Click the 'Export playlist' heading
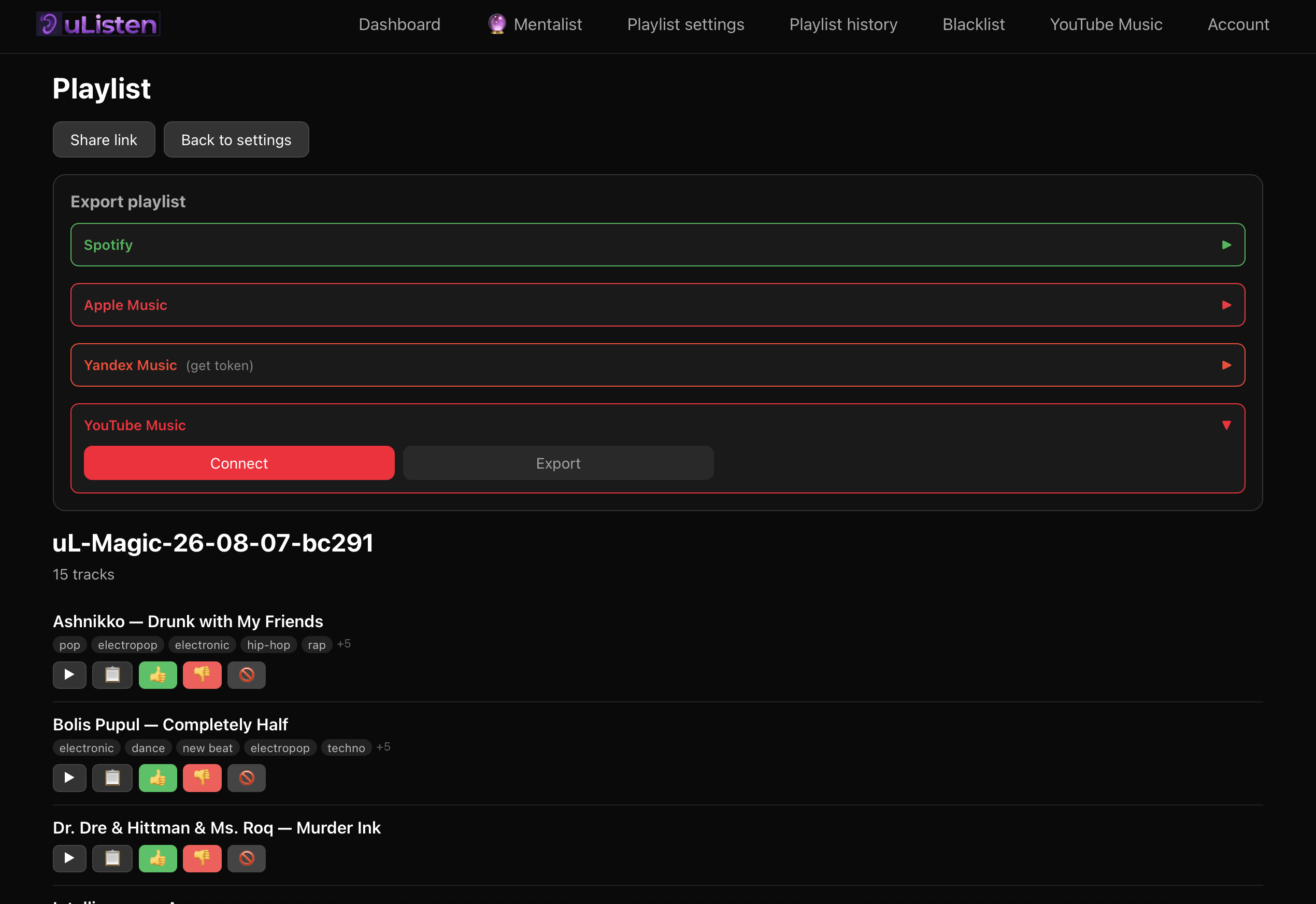Viewport: 1316px width, 904px height. 128,202
